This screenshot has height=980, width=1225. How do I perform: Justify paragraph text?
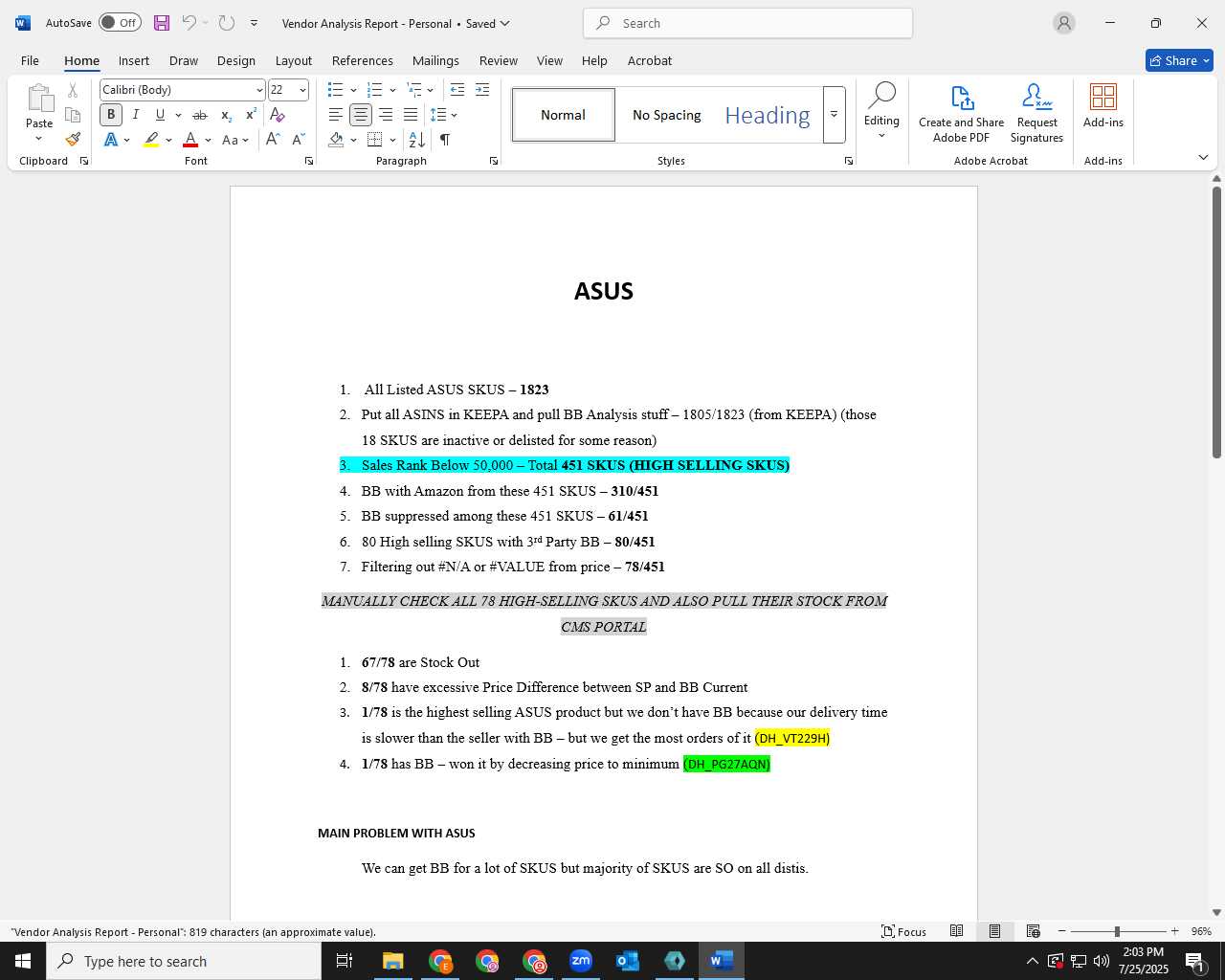click(411, 115)
